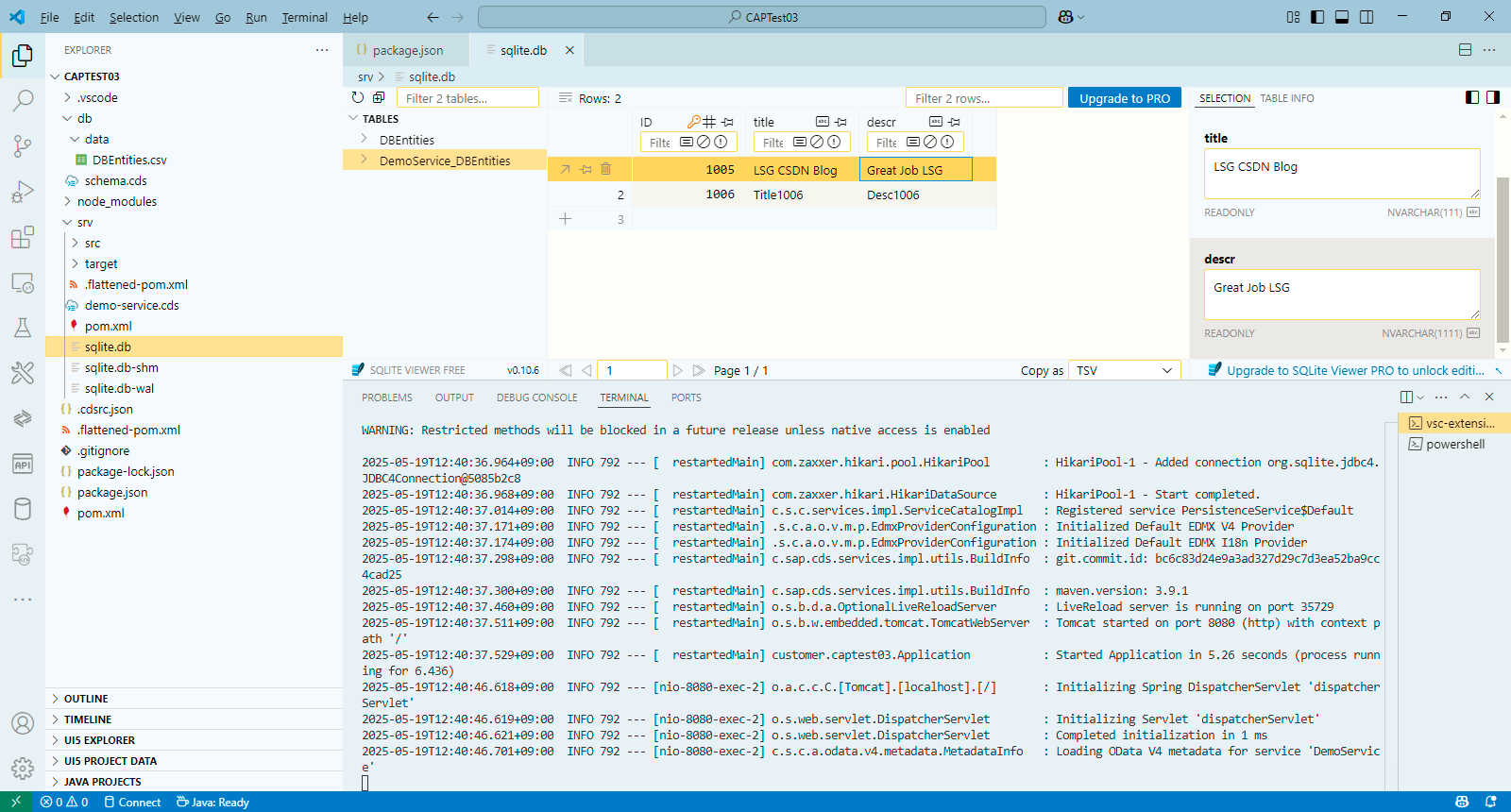1511x812 pixels.
Task: Open the Selection menu
Action: tap(134, 17)
